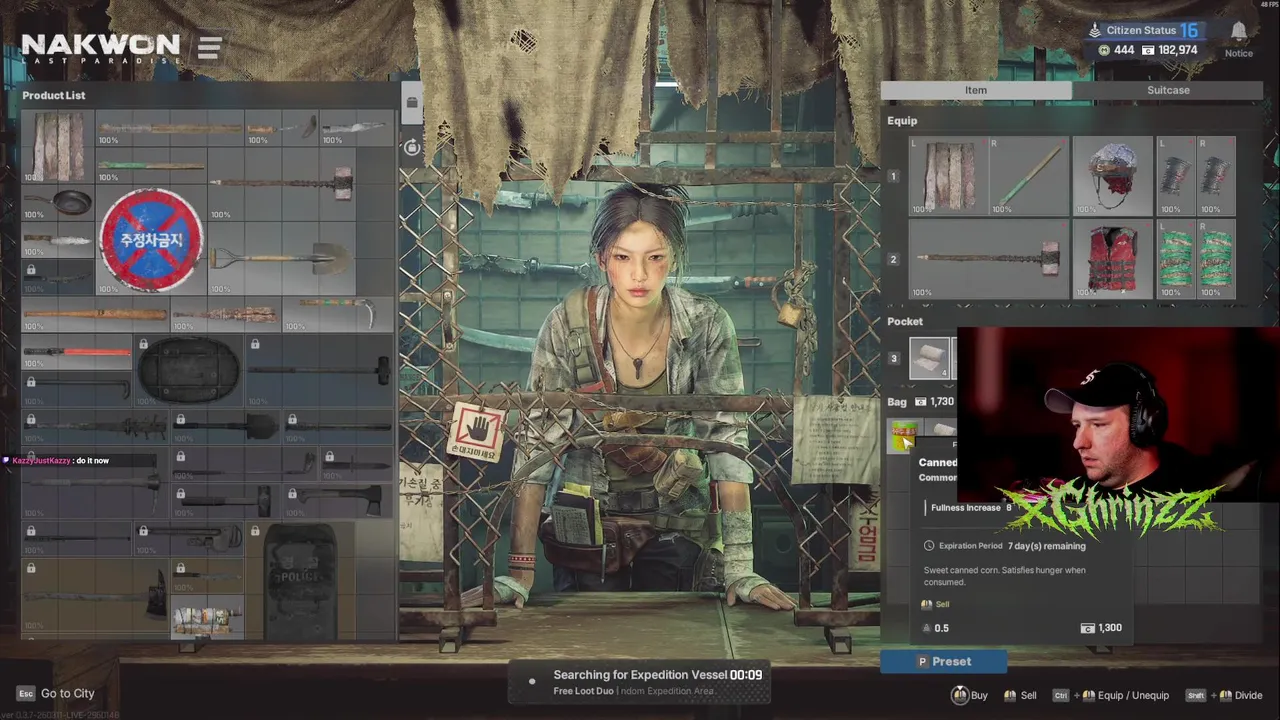Click the storage bag icon beside Product List
The width and height of the screenshot is (1280, 720).
point(411,102)
